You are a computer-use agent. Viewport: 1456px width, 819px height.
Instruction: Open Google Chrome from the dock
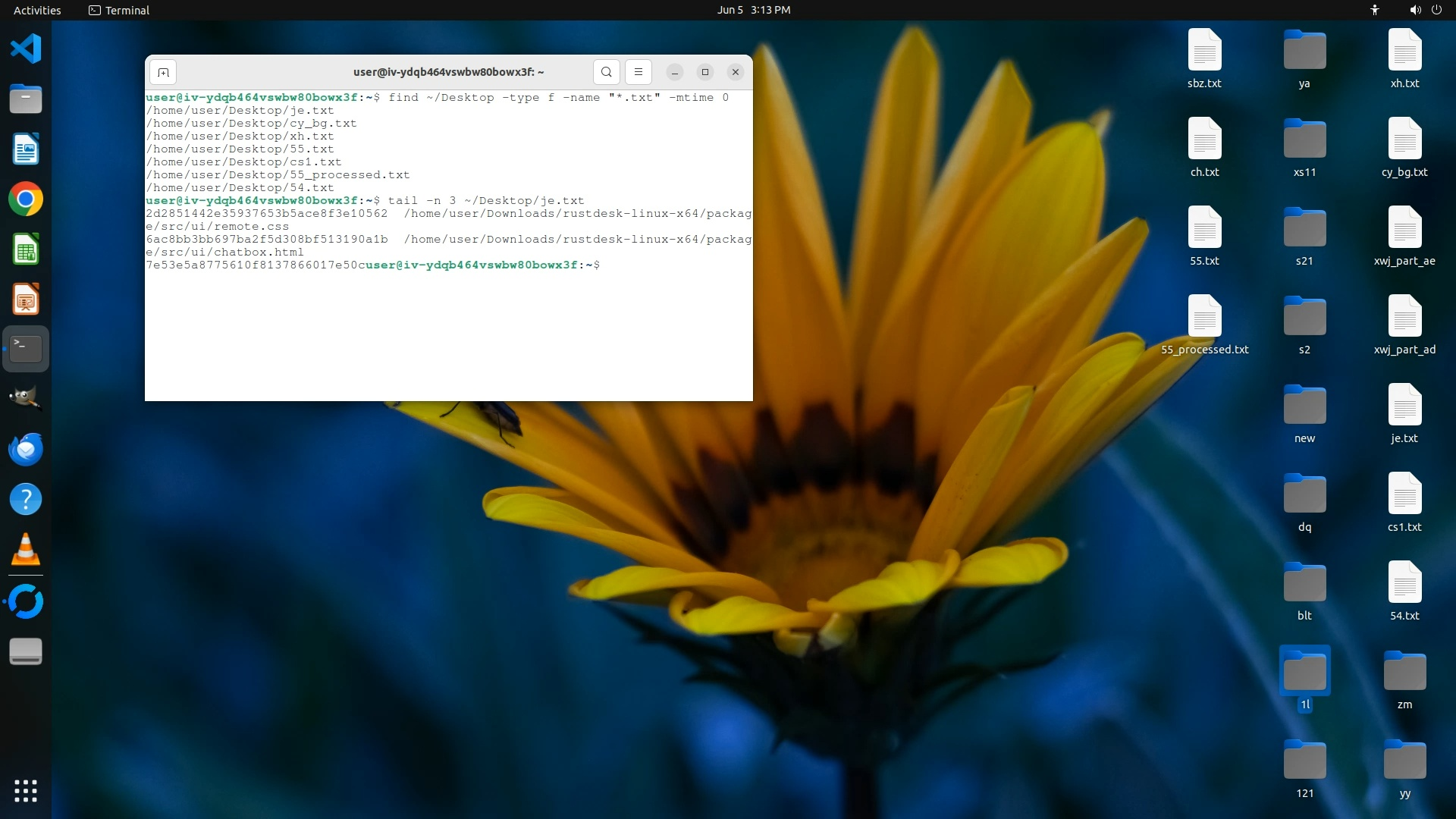pyautogui.click(x=26, y=199)
